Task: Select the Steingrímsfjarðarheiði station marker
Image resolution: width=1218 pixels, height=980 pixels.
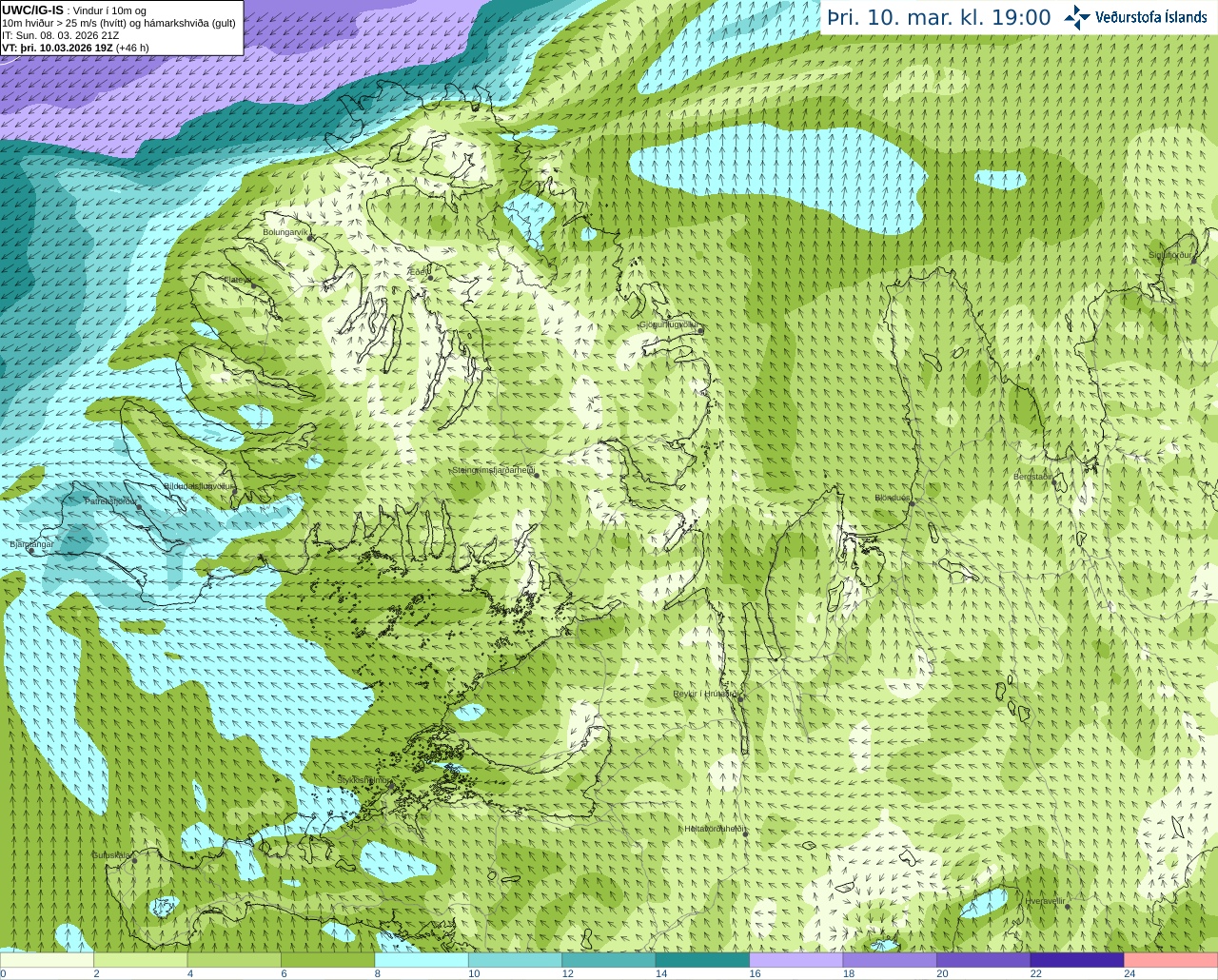Action: pyautogui.click(x=536, y=475)
